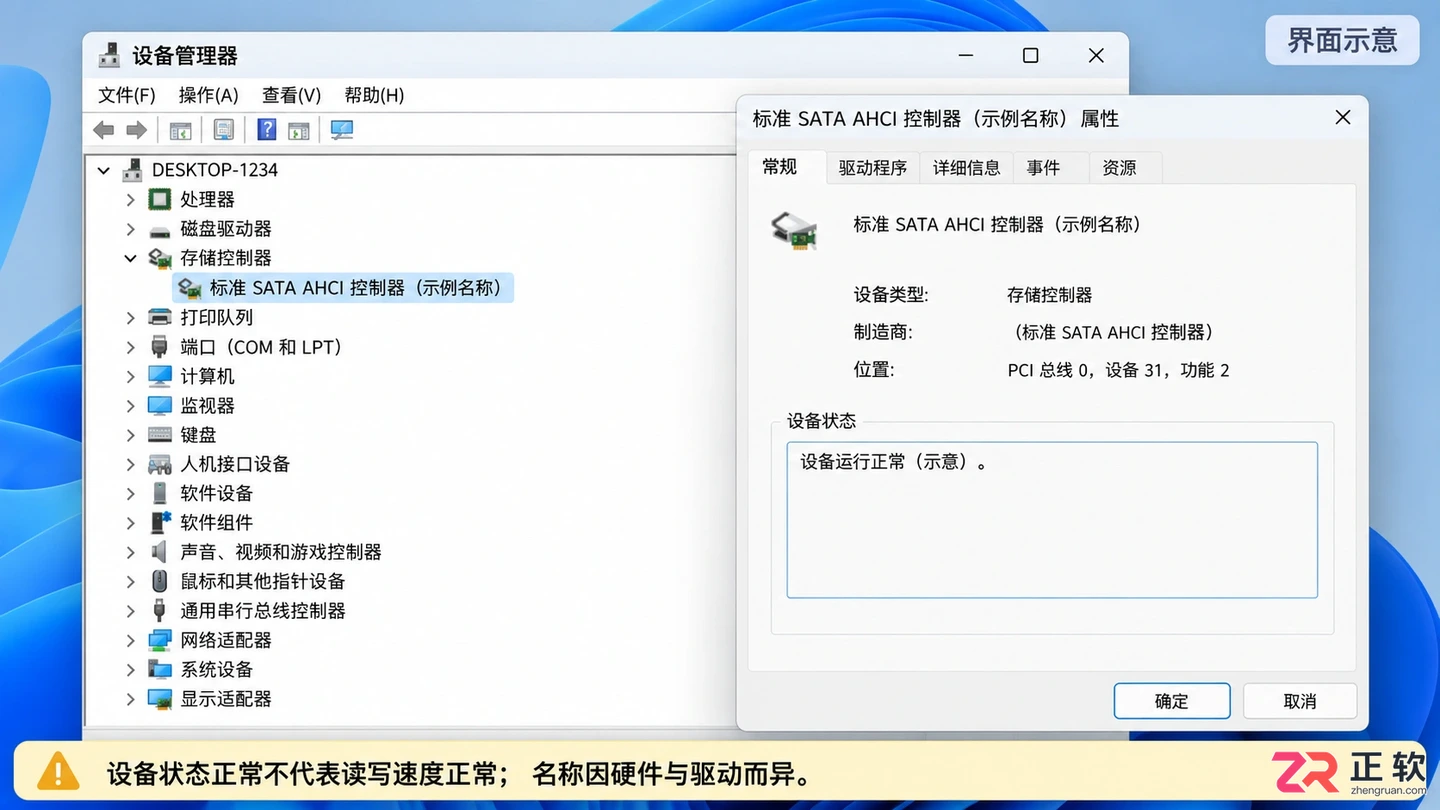Click the 软件组件 icon
The height and width of the screenshot is (810, 1440).
[160, 522]
